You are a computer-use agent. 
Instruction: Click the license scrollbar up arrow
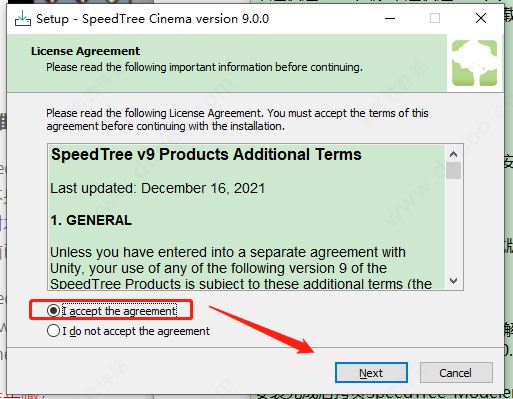coord(453,154)
